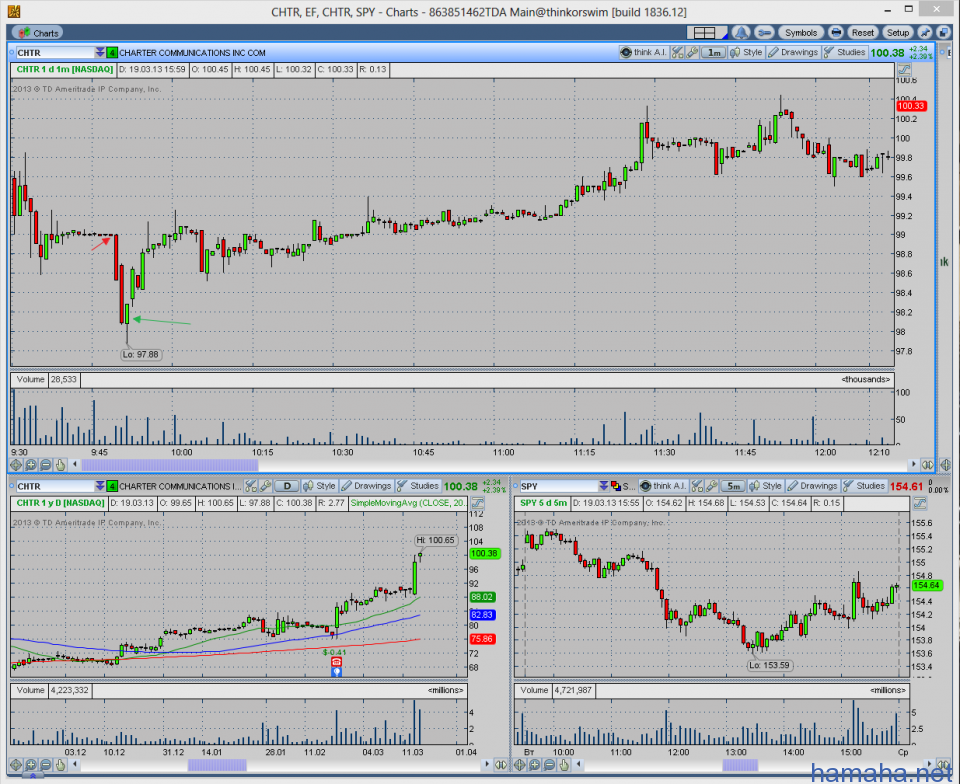Click top chart scrollbar left arrow

tap(75, 465)
